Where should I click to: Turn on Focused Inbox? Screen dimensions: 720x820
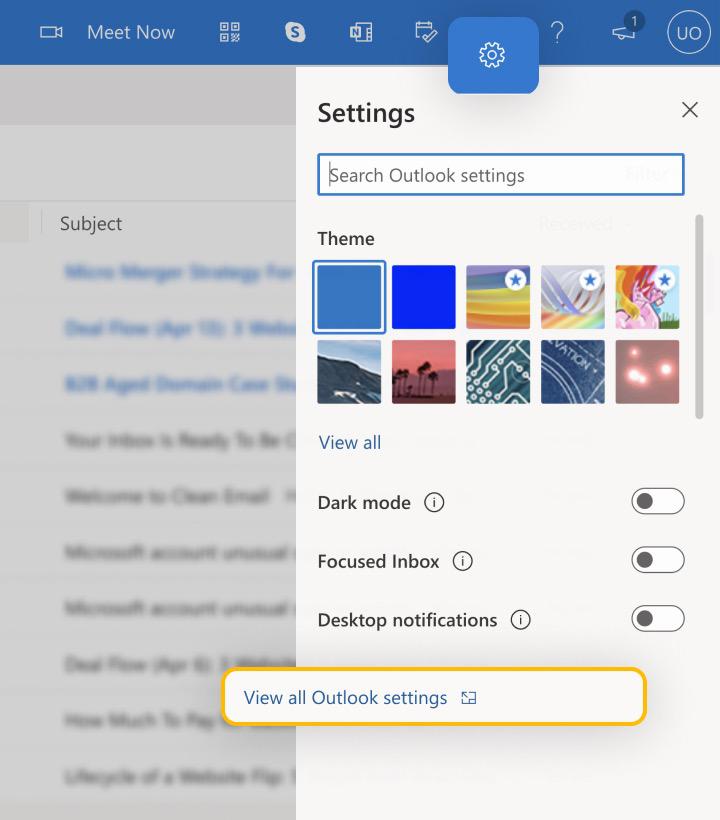click(x=658, y=561)
